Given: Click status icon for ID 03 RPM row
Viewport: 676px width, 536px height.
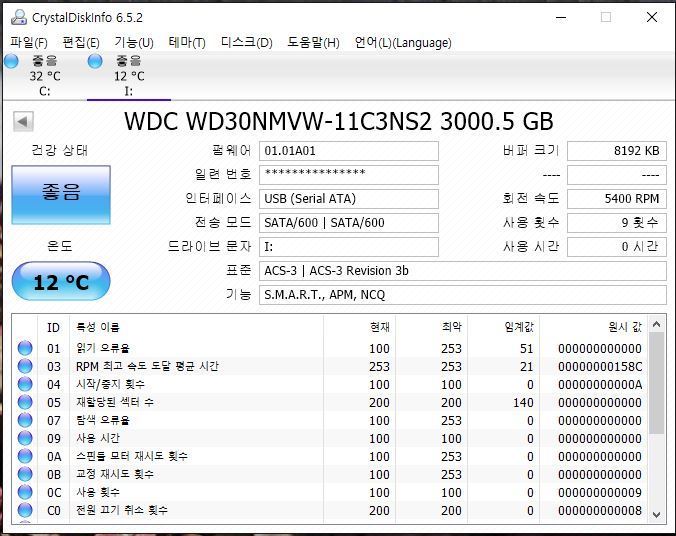Looking at the screenshot, I should 25,366.
